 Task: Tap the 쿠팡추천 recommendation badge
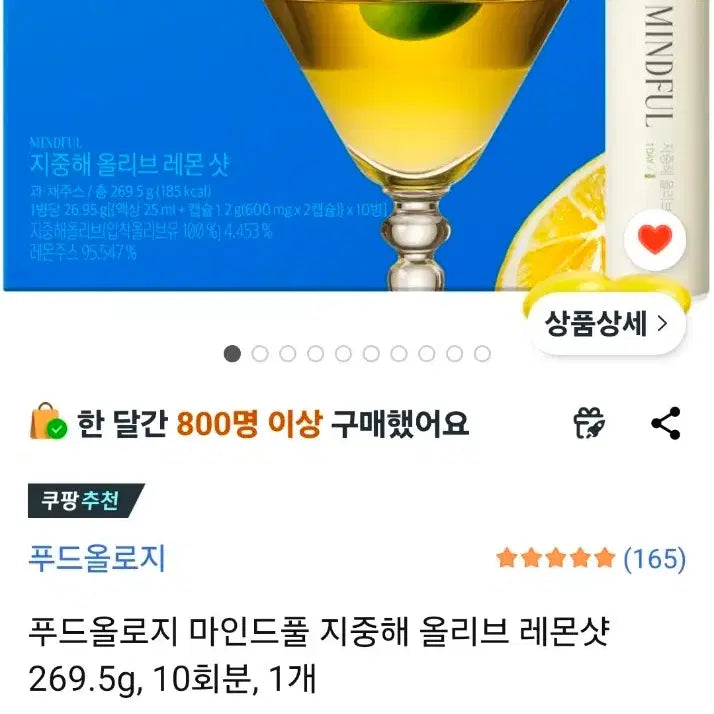[x=86, y=501]
